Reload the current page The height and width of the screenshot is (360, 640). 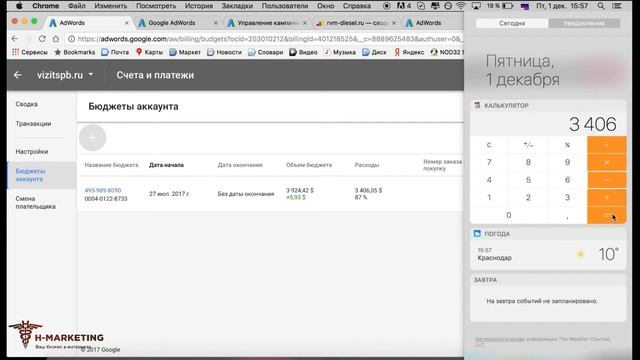coord(42,39)
